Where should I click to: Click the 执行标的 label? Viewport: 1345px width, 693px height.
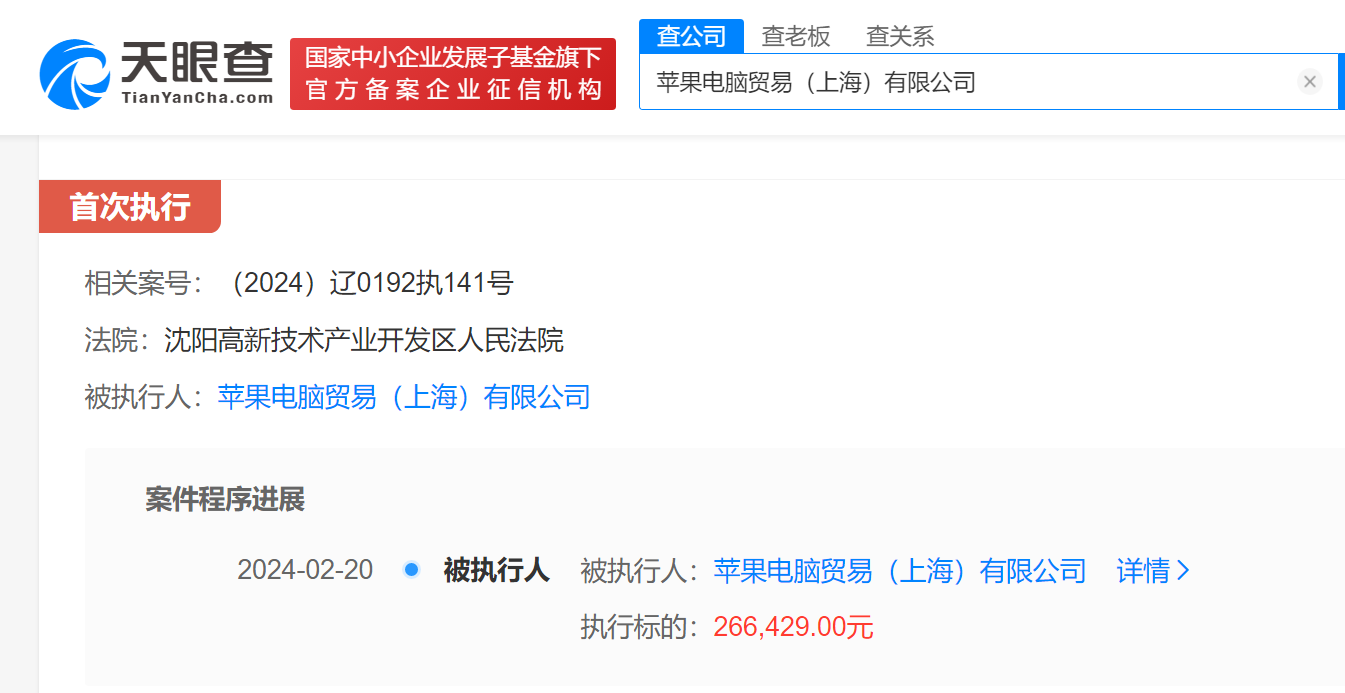coord(640,628)
